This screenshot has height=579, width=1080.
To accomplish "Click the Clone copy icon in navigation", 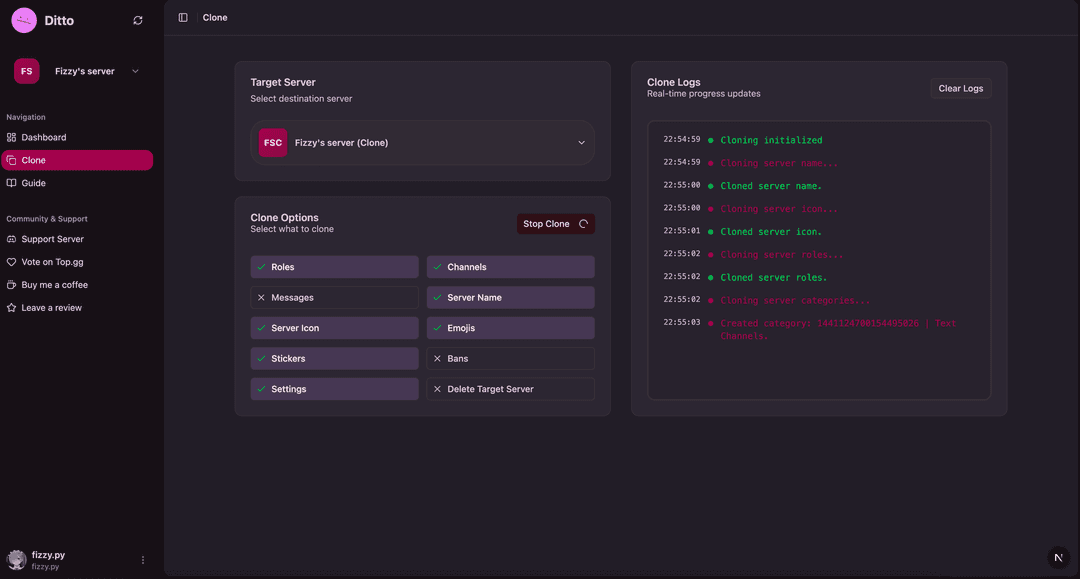I will [x=11, y=160].
